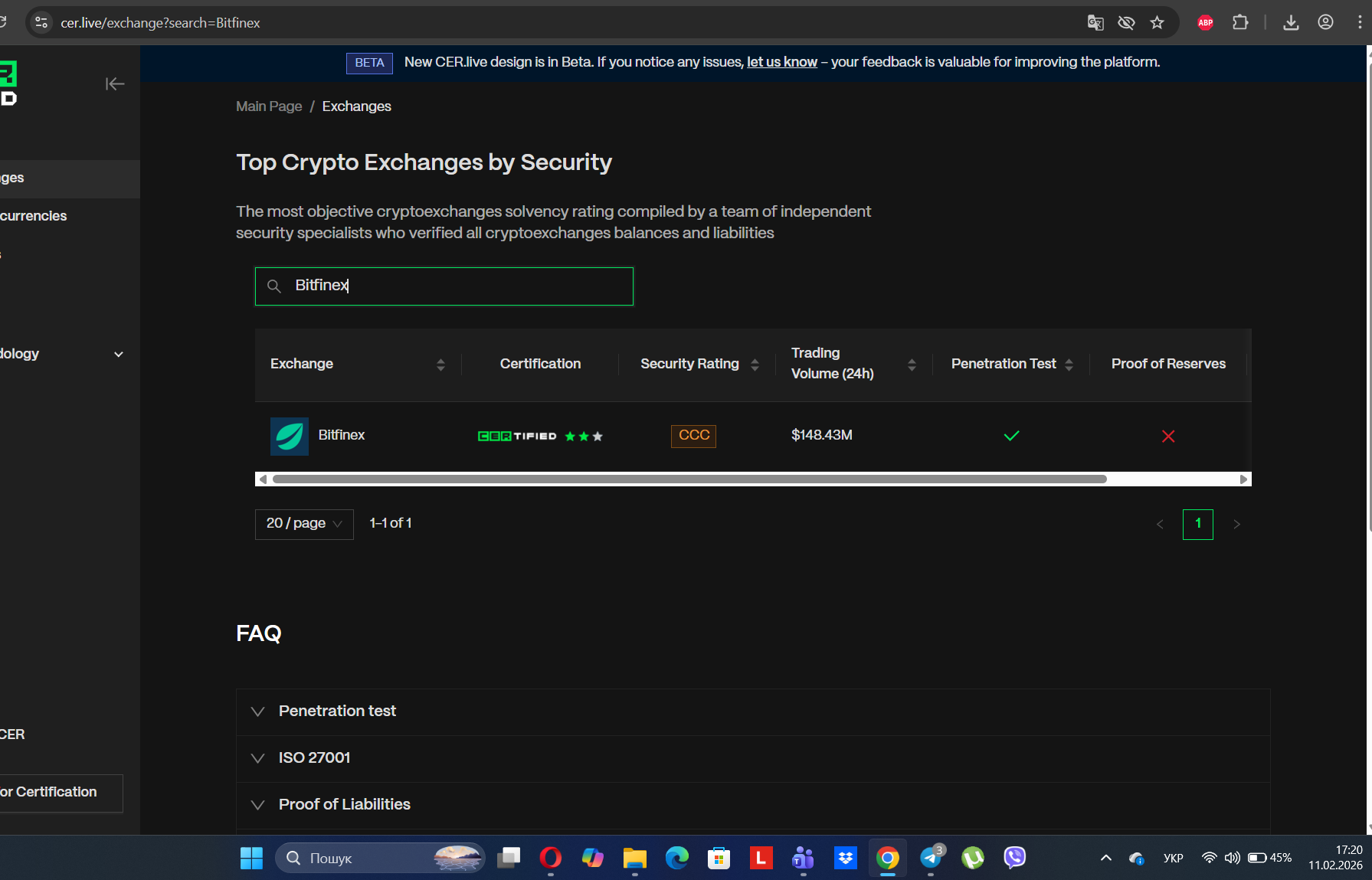Open Viber from the taskbar
The image size is (1372, 880).
[x=1014, y=858]
